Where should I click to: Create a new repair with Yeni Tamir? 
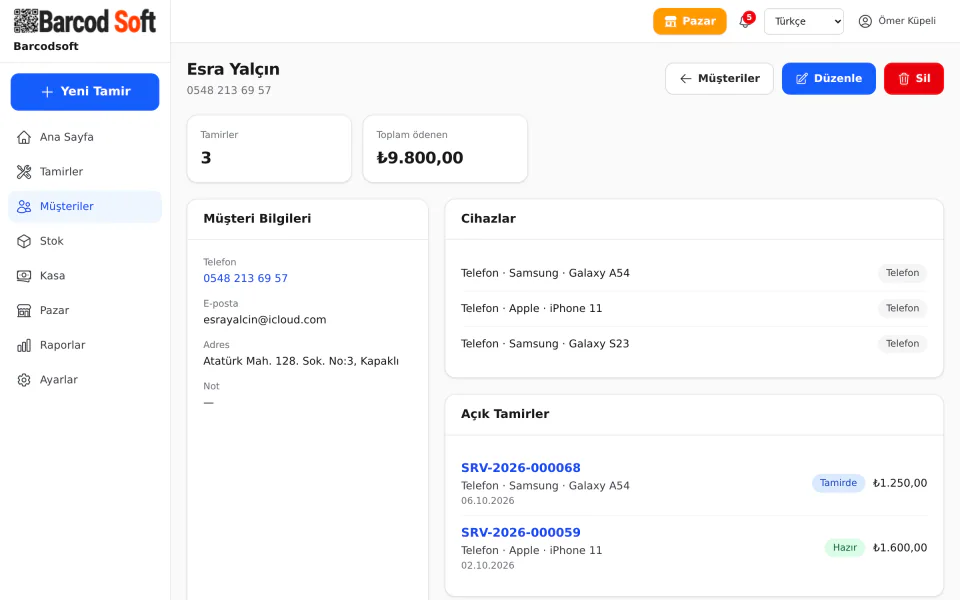[85, 92]
